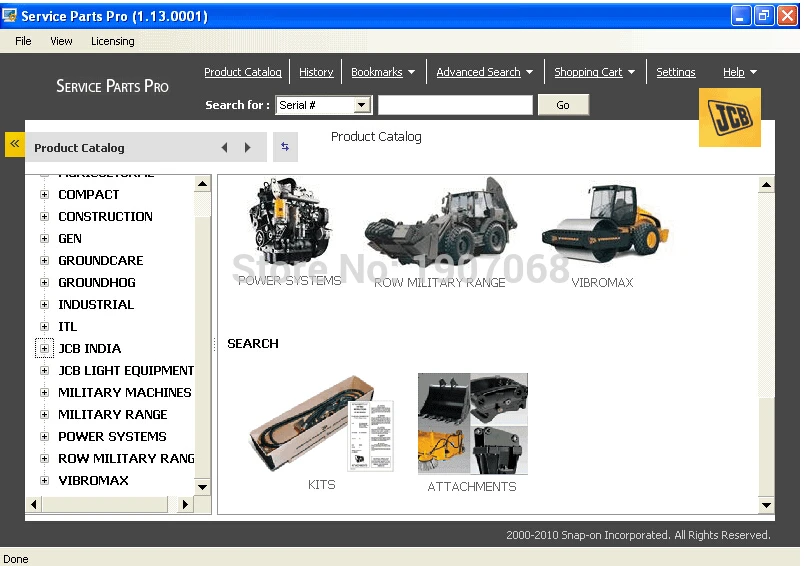
Task: Click the Help link
Action: [x=734, y=72]
